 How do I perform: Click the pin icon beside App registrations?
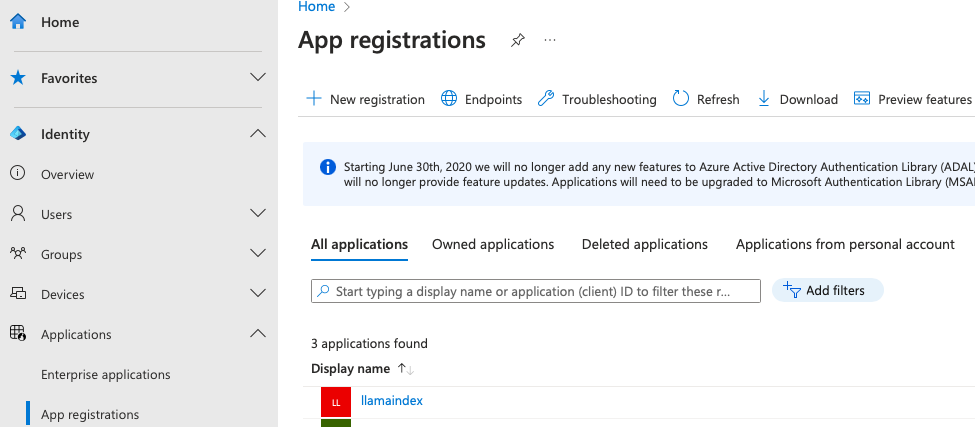pyautogui.click(x=517, y=41)
